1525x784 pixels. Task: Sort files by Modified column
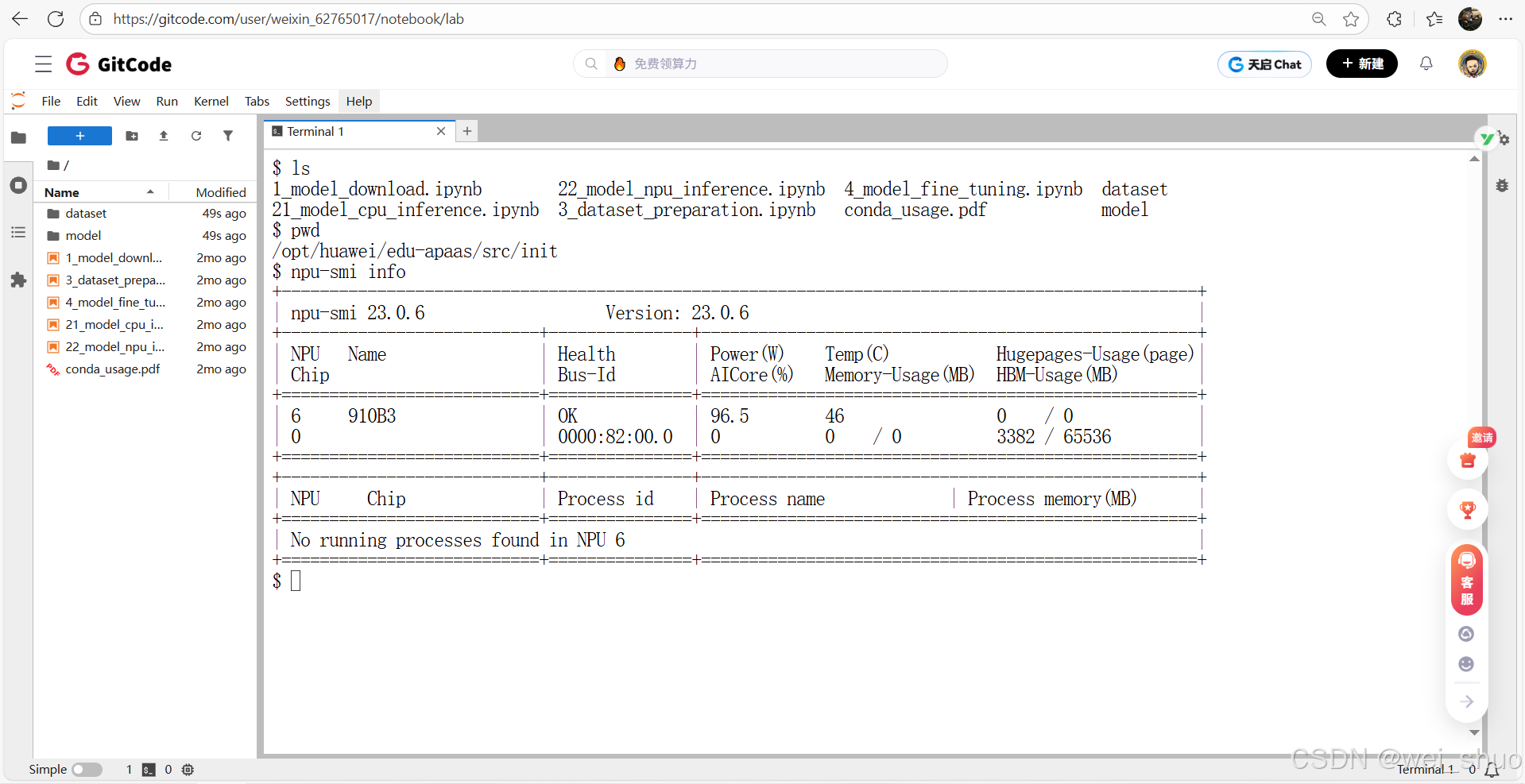[211, 192]
